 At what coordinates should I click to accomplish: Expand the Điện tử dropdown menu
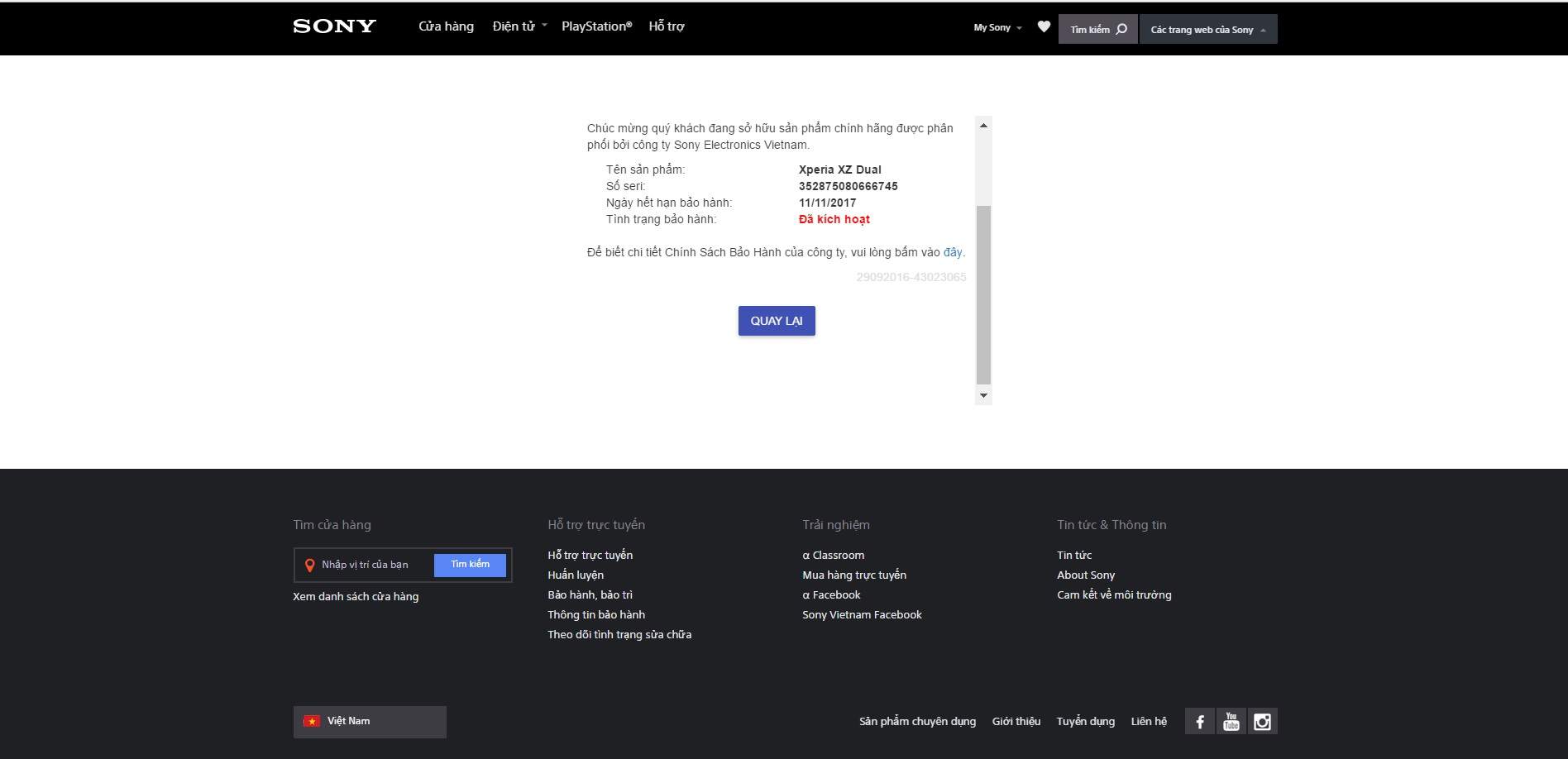tap(519, 26)
